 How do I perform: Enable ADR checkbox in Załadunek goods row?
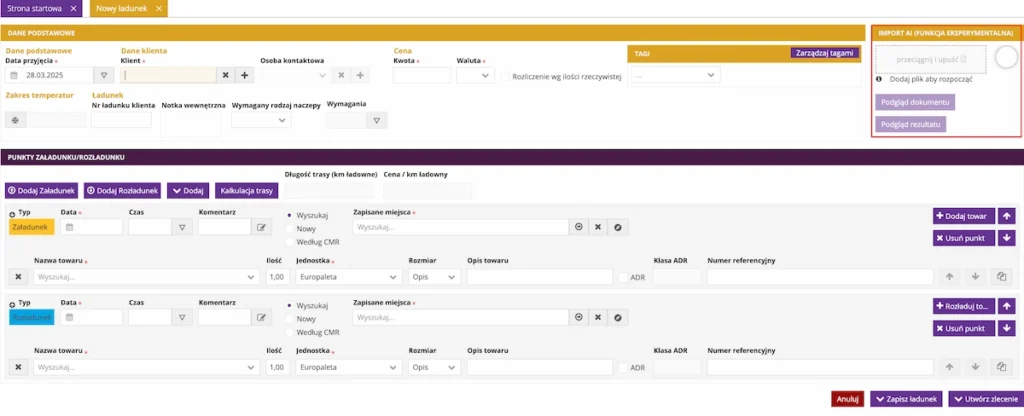click(x=623, y=277)
